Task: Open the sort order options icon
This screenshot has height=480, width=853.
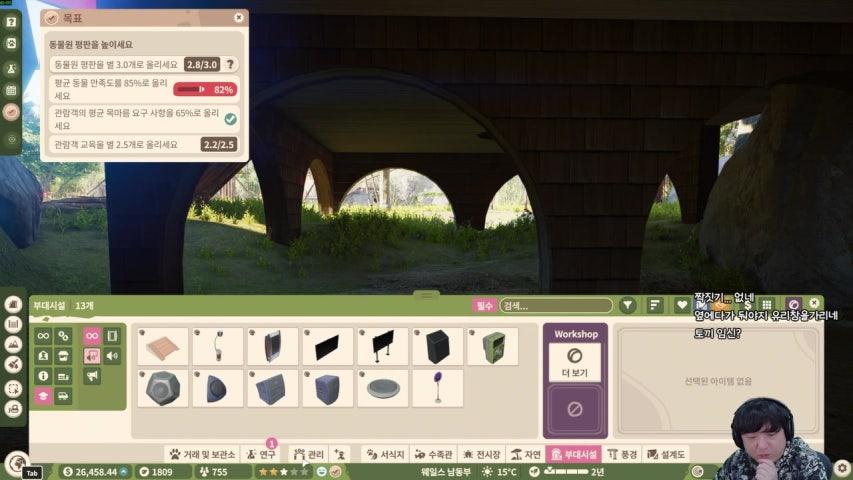Action: (654, 306)
